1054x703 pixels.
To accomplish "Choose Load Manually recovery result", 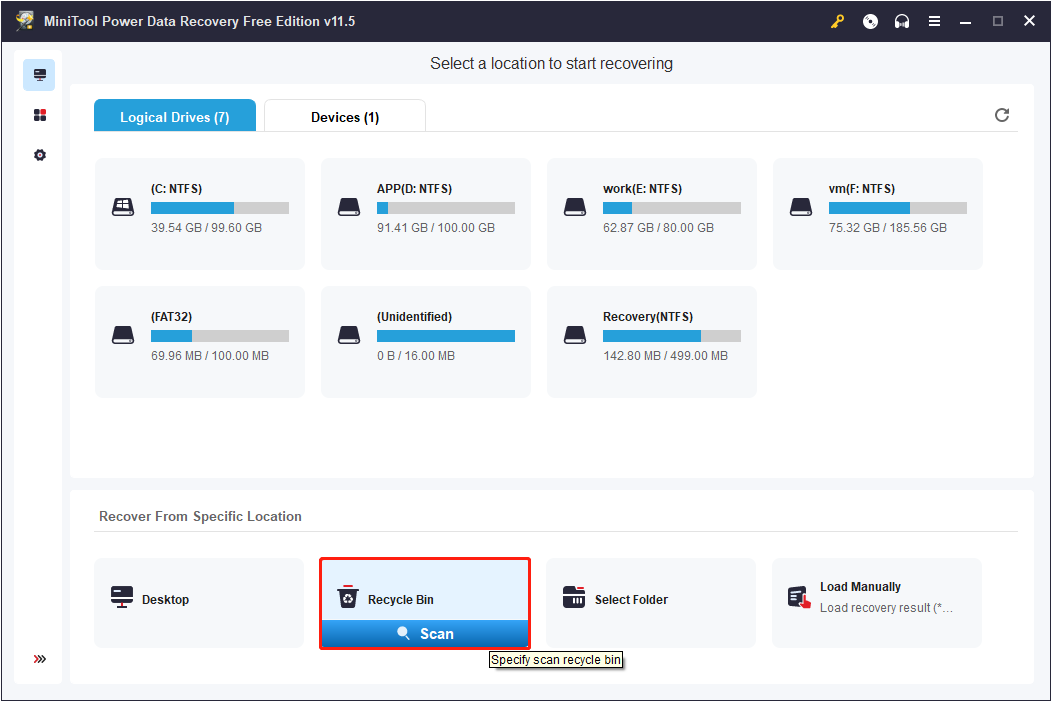I will (x=877, y=603).
